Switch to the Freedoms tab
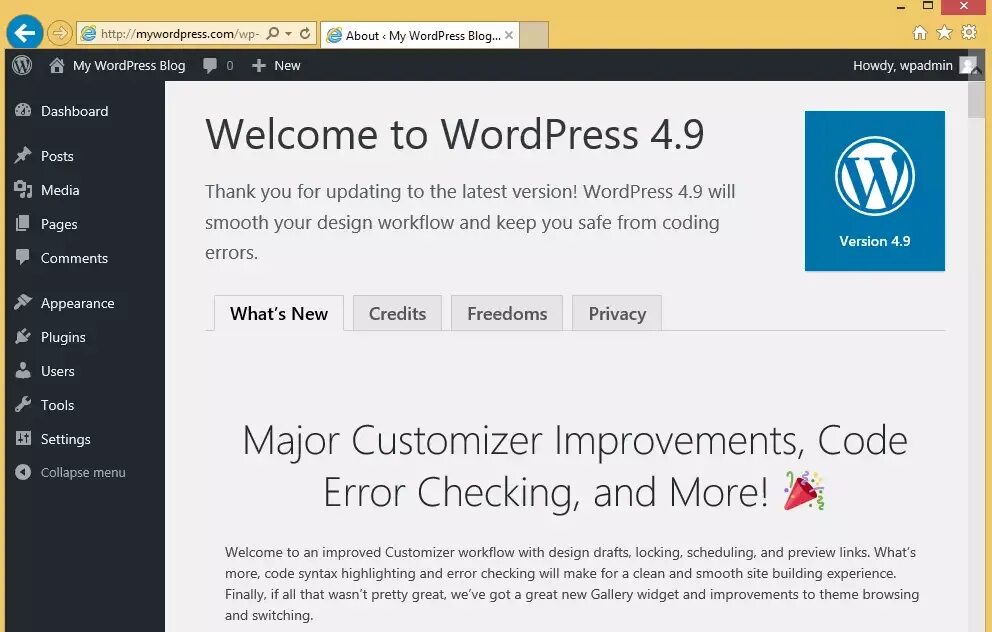This screenshot has height=632, width=992. tap(507, 313)
